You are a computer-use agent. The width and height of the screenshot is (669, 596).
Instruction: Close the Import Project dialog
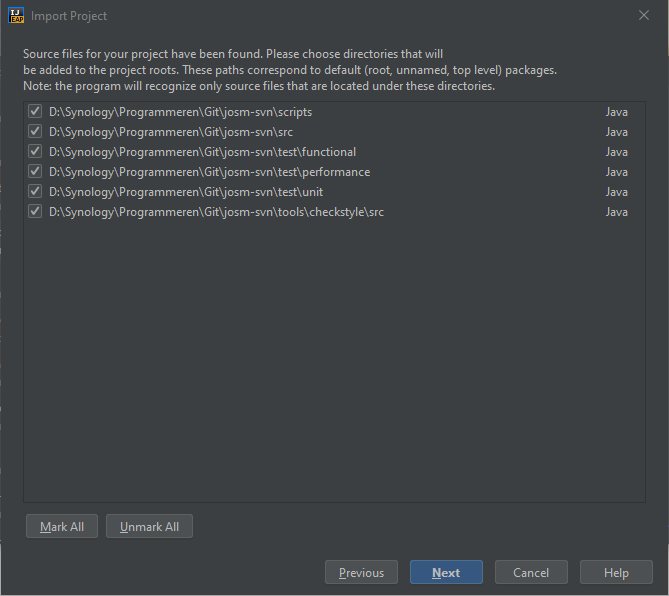pos(643,15)
